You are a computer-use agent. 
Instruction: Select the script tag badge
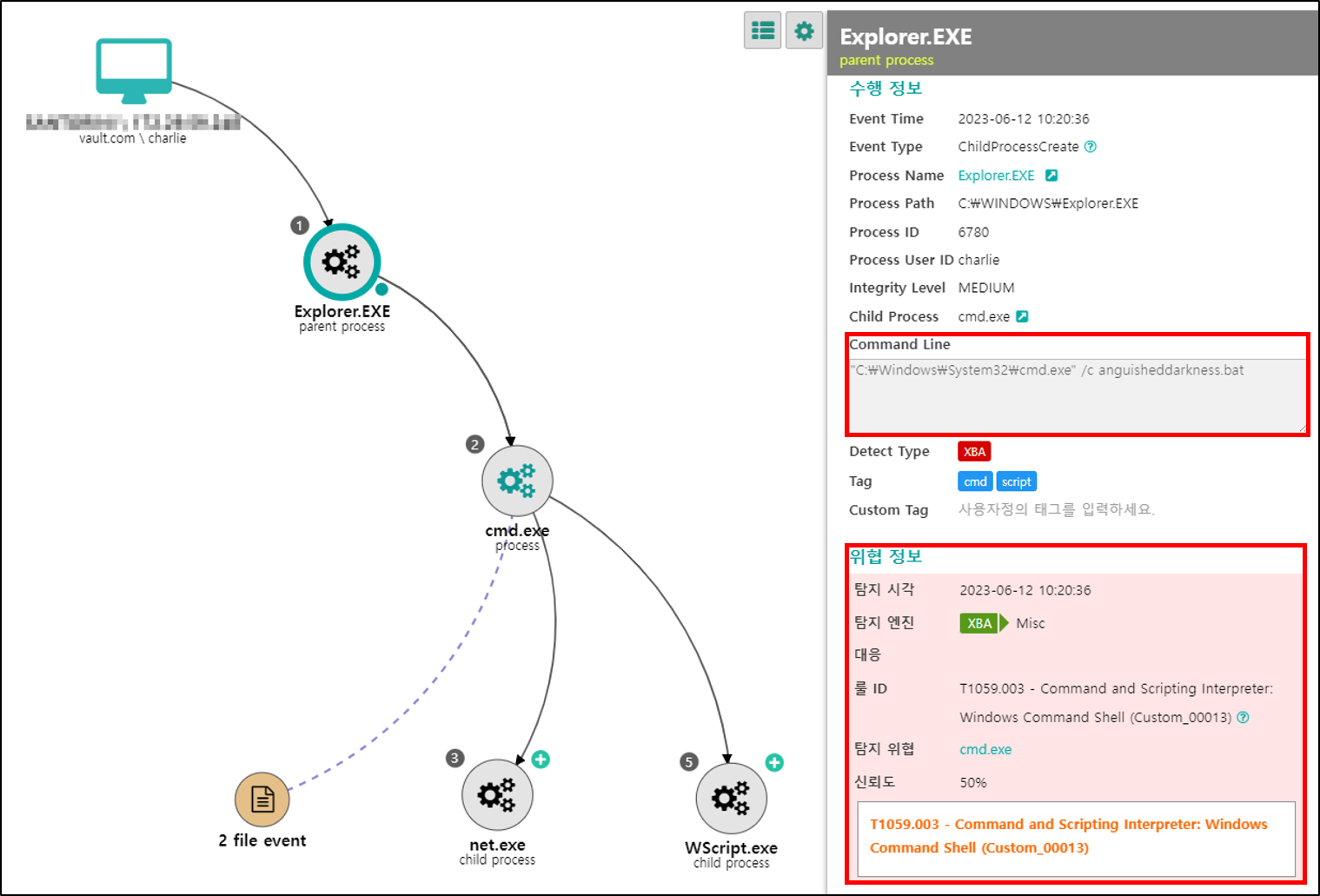[1016, 481]
